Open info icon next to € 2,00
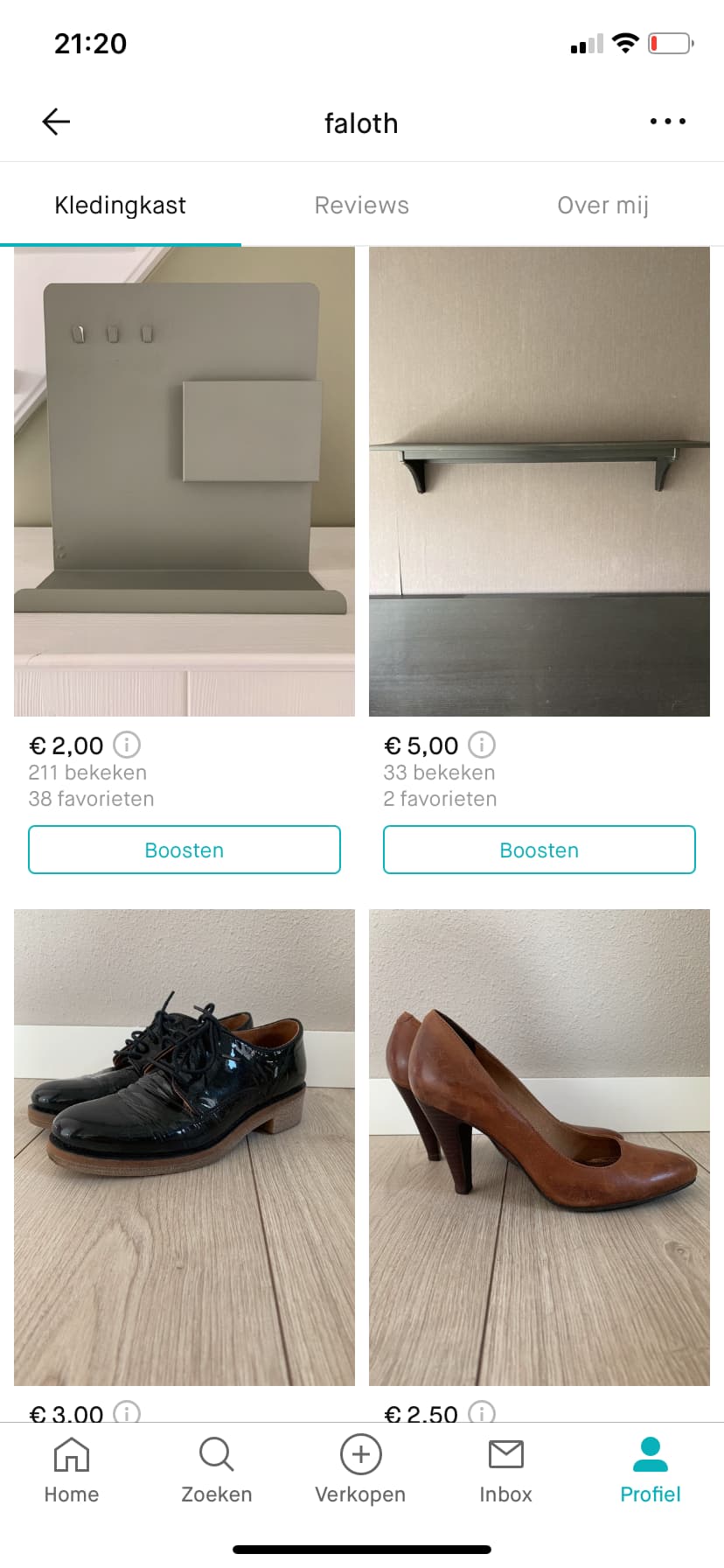The height and width of the screenshot is (1568, 724). pyautogui.click(x=127, y=745)
